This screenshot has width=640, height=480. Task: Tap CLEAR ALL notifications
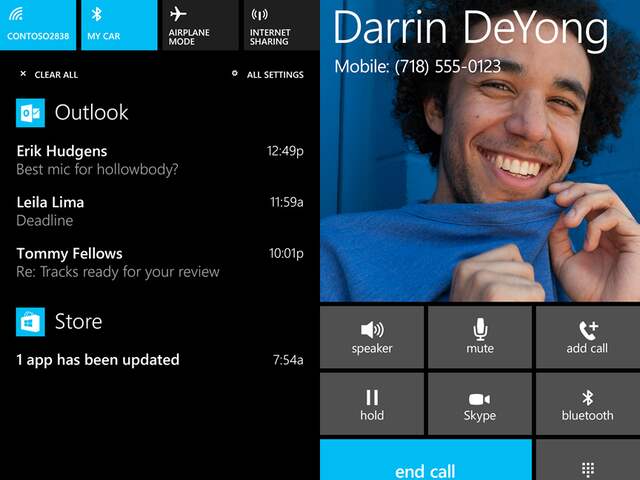tap(49, 75)
